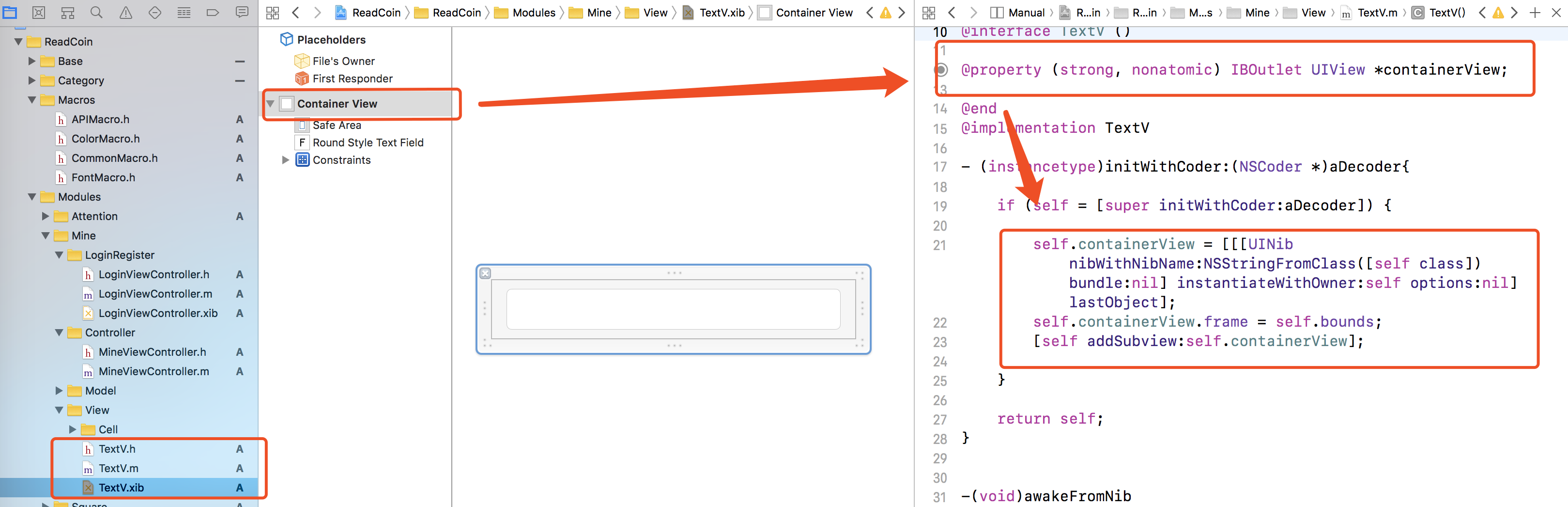Open the Project navigator tab

click(x=10, y=12)
